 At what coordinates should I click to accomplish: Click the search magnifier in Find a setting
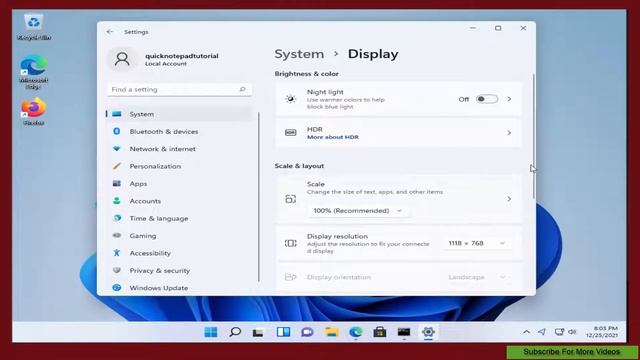coord(242,89)
